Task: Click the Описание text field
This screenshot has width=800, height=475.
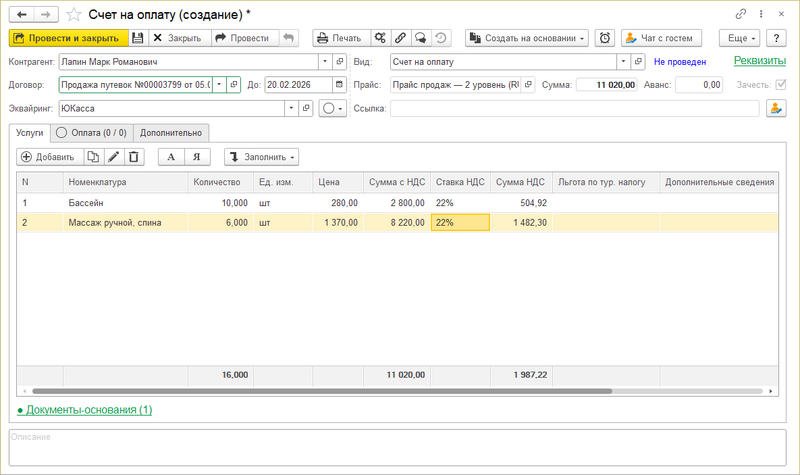Action: pyautogui.click(x=397, y=447)
